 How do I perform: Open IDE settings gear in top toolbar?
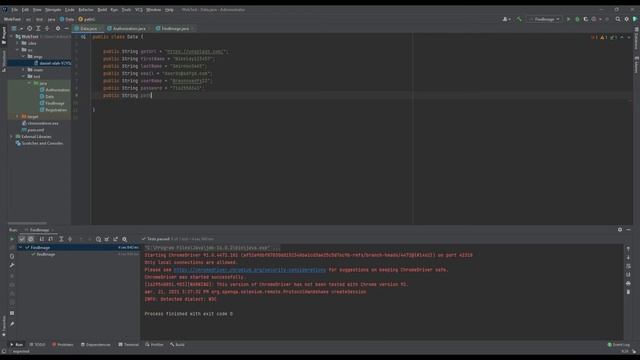pos(627,19)
